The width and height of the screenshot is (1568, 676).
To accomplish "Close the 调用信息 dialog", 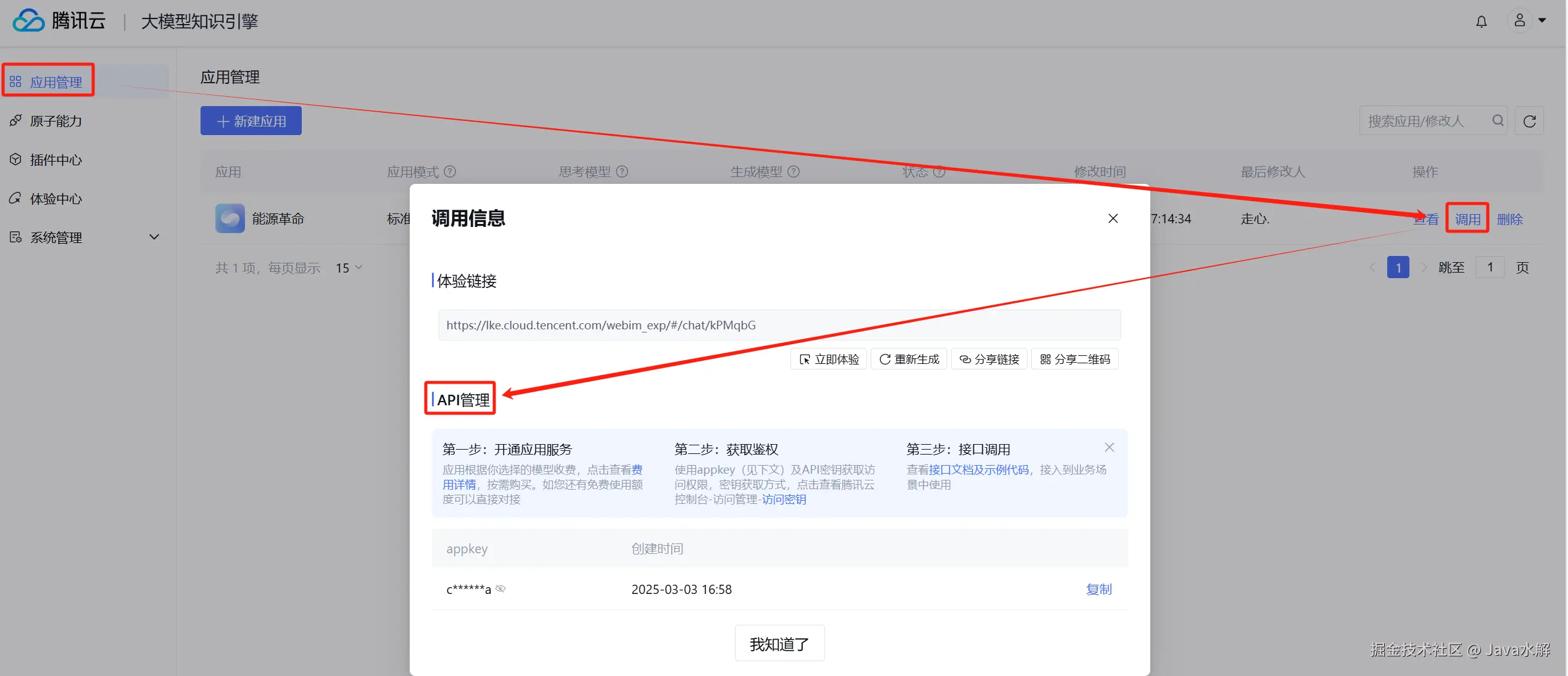I will point(1113,218).
